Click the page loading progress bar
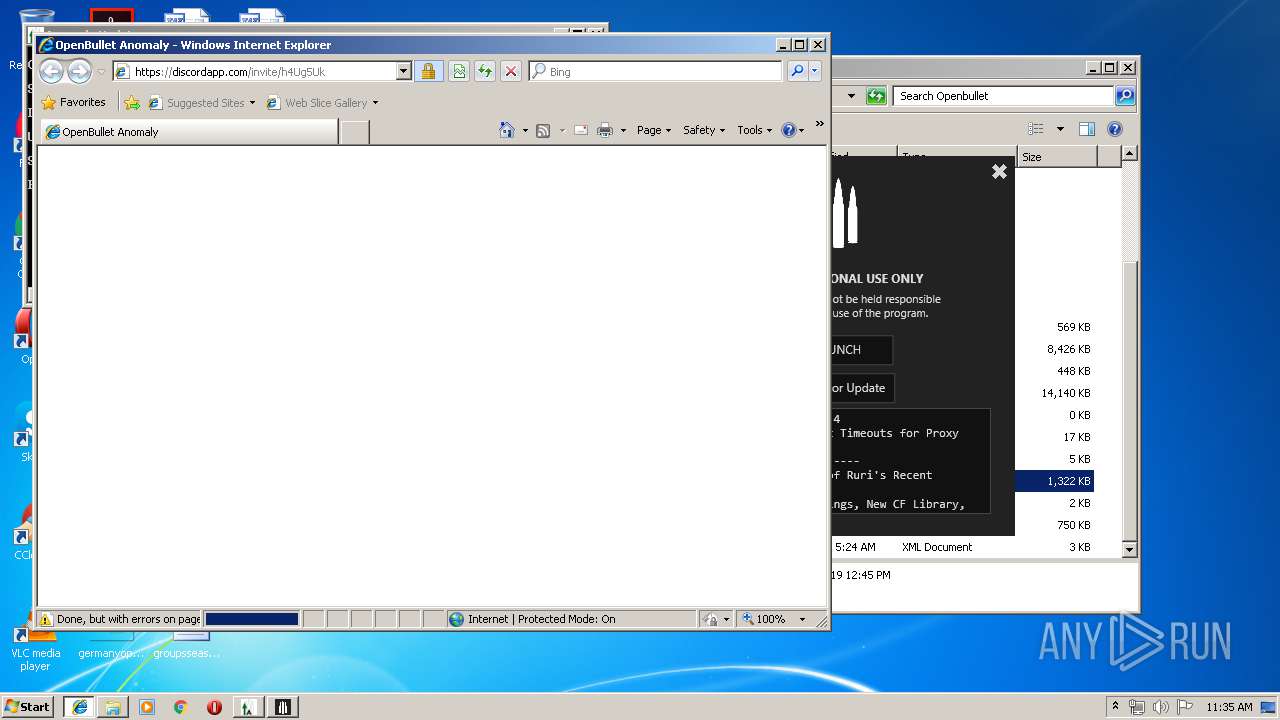 pos(252,619)
